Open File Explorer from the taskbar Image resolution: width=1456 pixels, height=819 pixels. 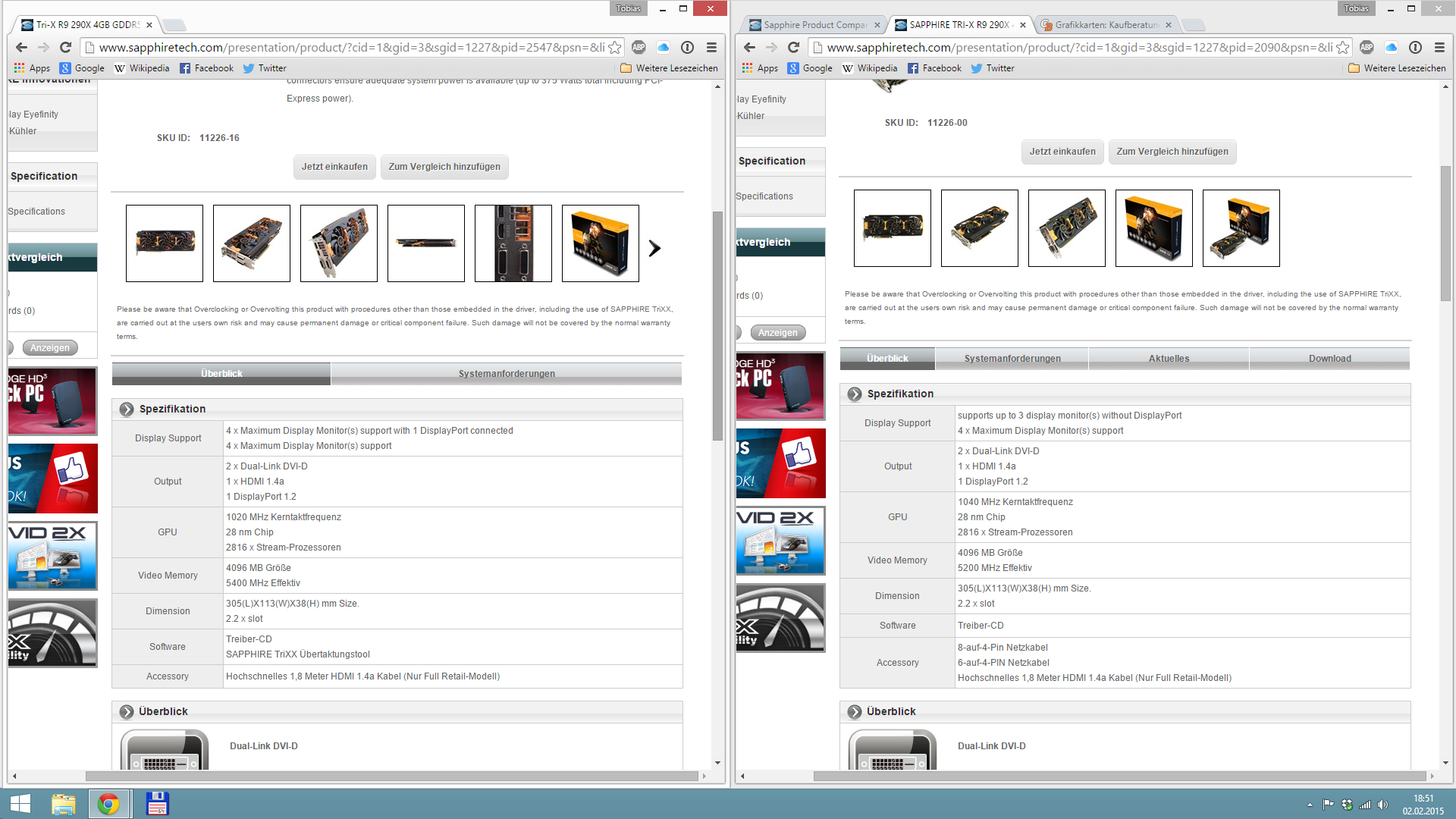[x=64, y=804]
